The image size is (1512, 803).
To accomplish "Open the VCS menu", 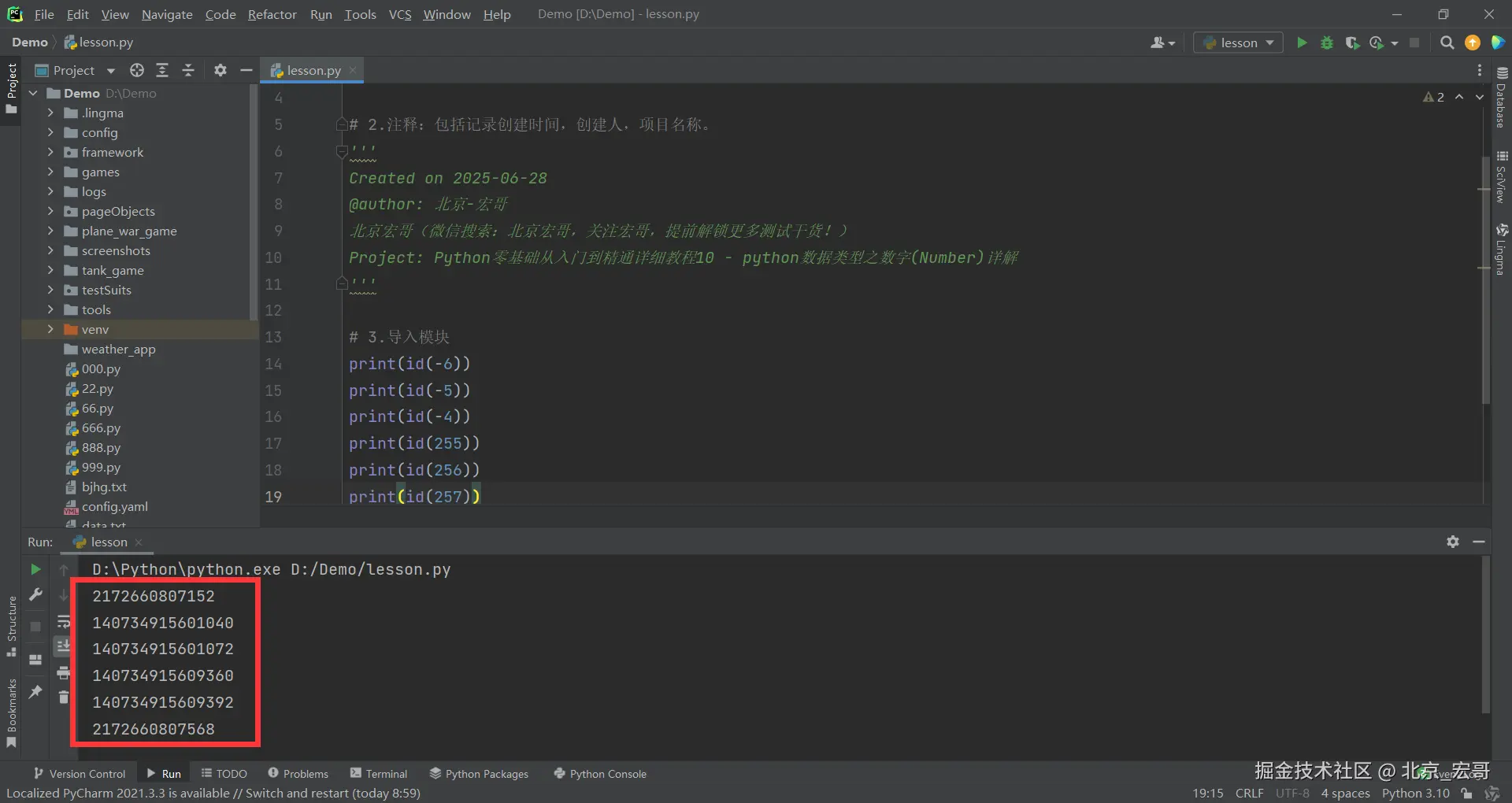I will tap(400, 14).
